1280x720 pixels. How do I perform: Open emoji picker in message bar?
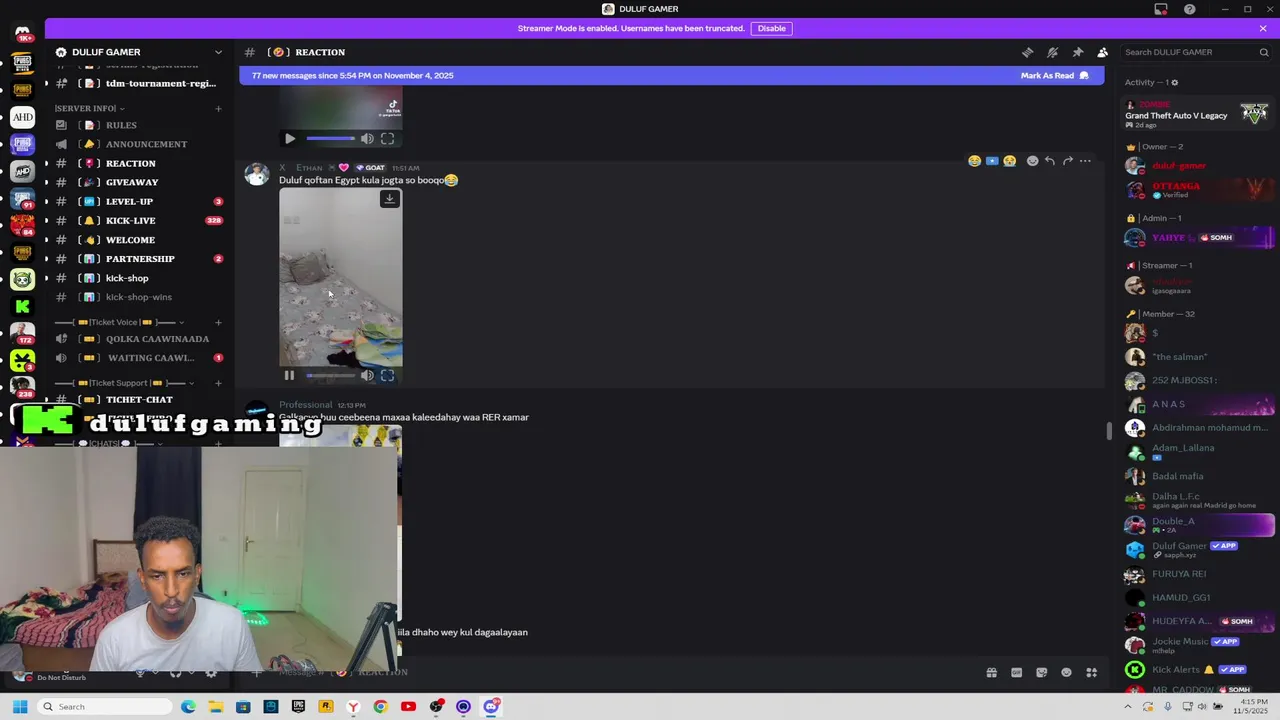pos(1066,673)
